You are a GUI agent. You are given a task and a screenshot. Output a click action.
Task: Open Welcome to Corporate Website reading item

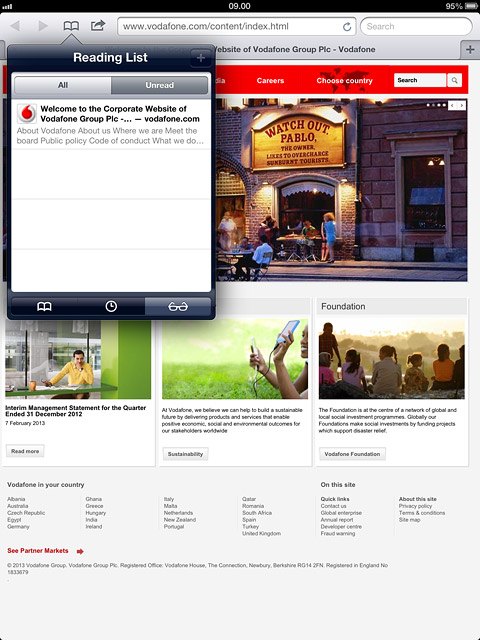pos(111,124)
